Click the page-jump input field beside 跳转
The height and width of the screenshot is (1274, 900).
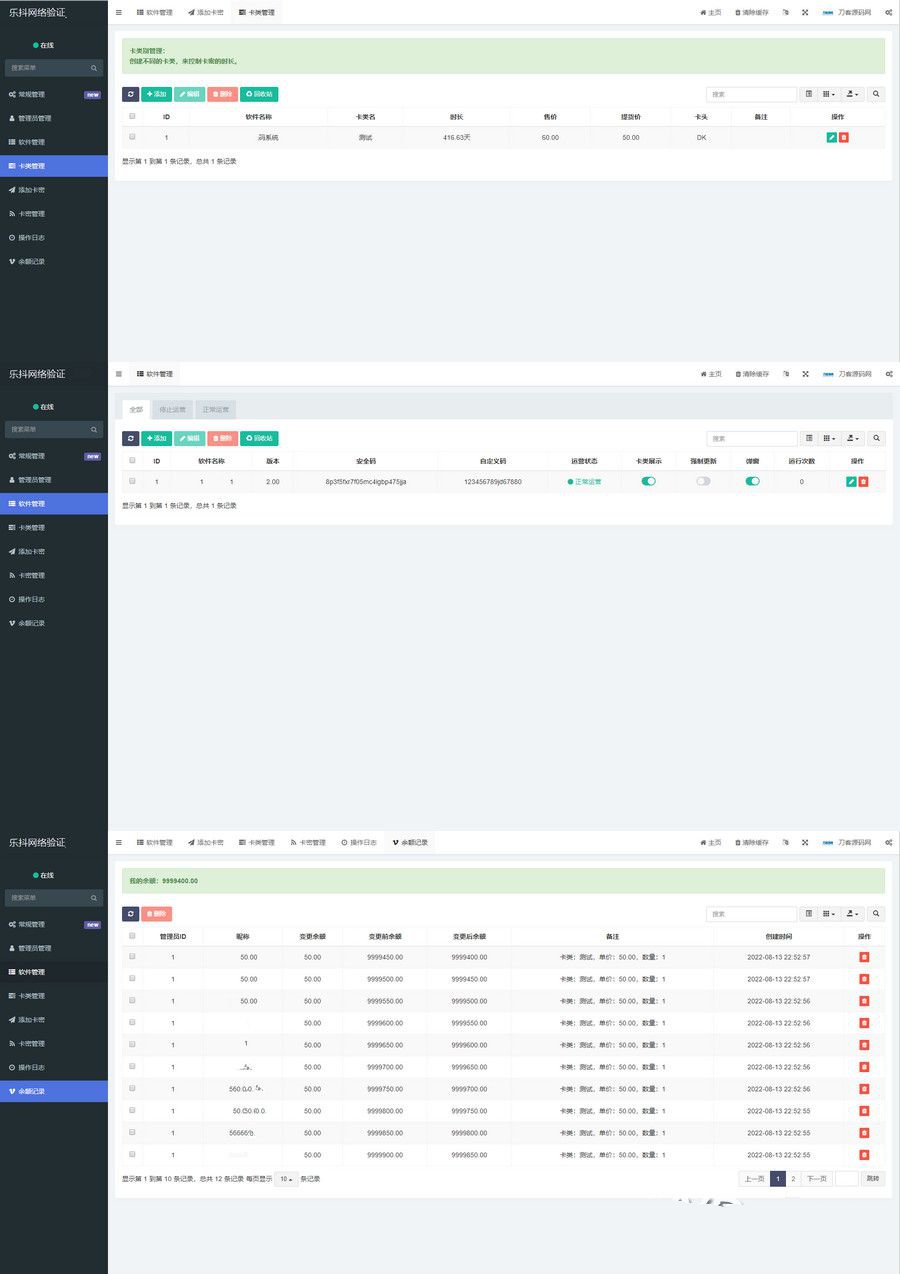pyautogui.click(x=846, y=1179)
